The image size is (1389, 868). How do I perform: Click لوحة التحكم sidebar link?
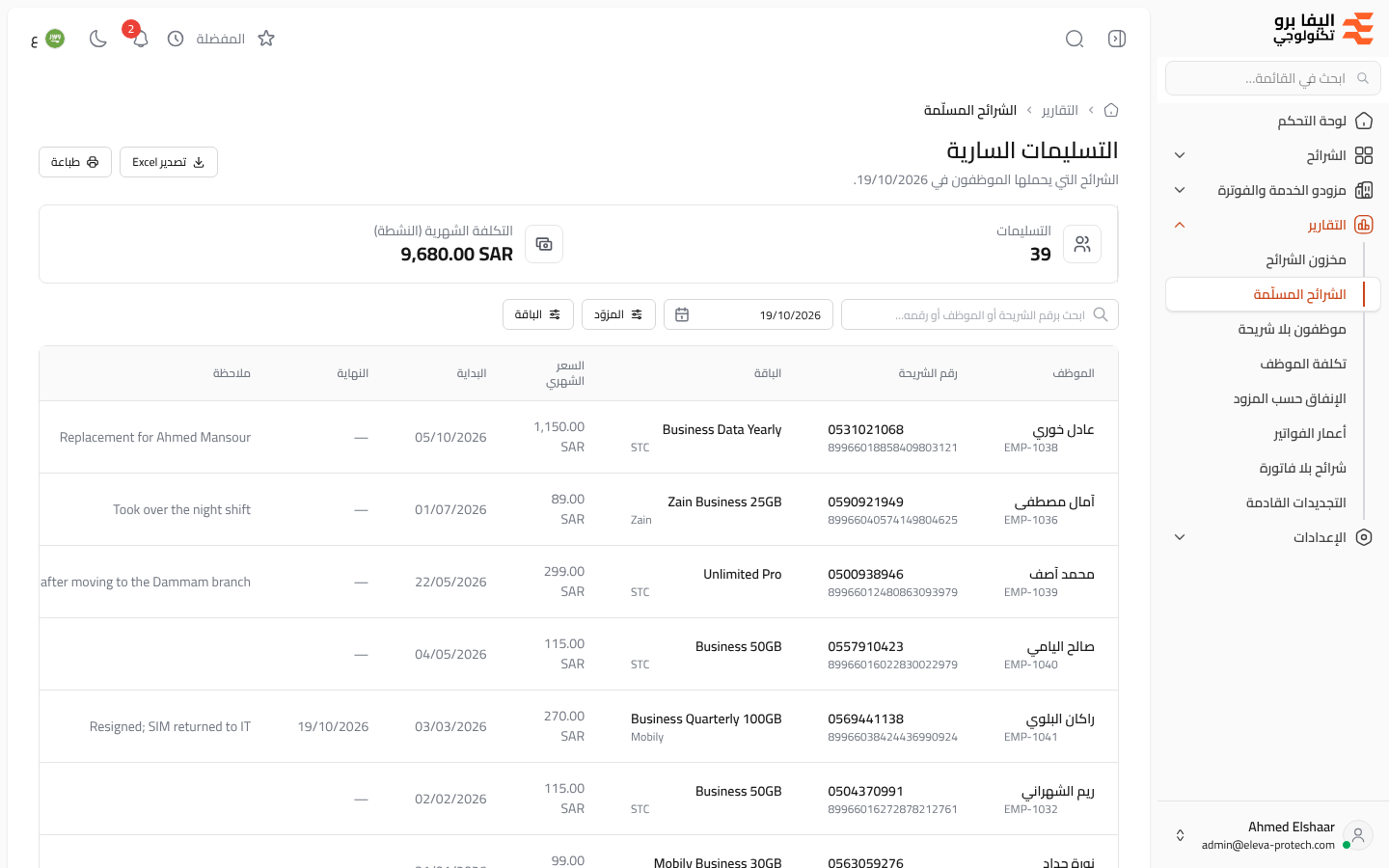1312,121
